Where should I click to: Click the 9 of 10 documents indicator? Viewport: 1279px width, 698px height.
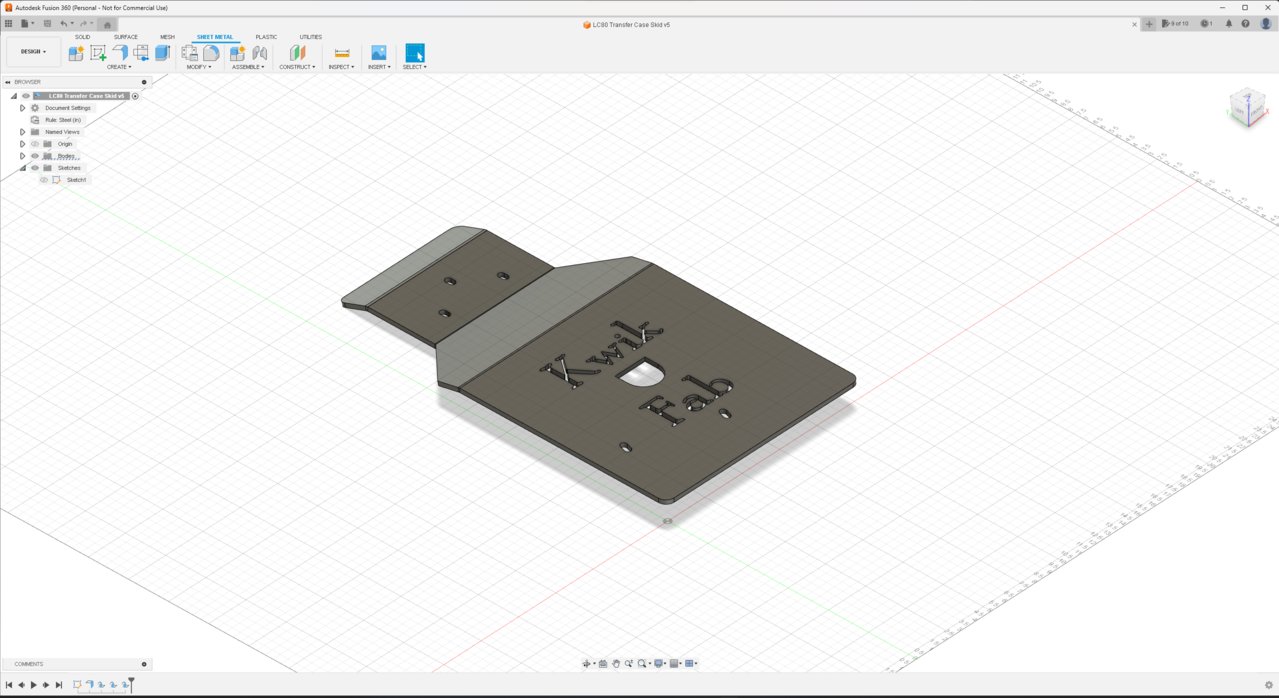point(1175,24)
